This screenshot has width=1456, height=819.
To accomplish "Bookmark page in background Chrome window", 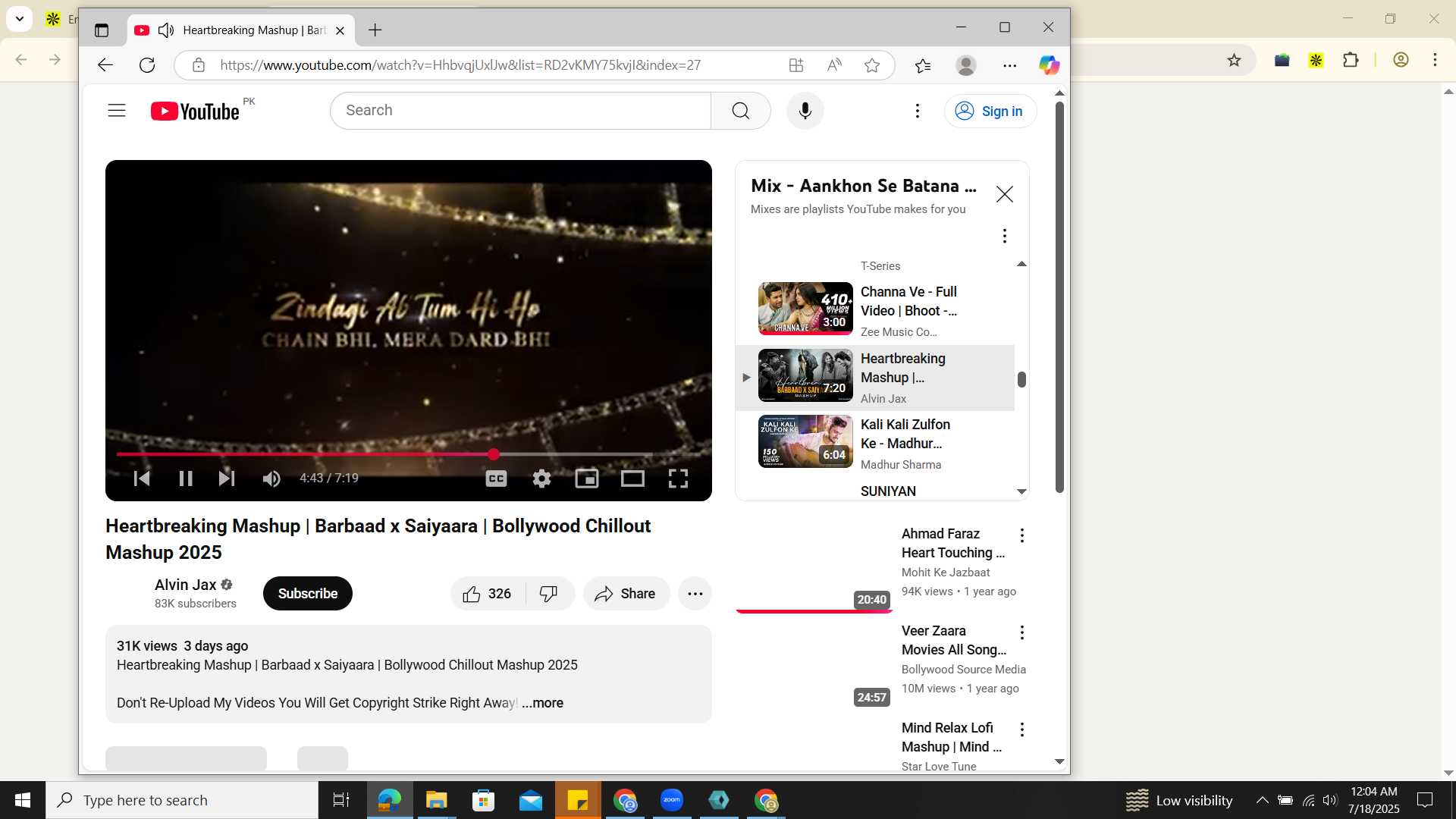I will coord(1235,60).
